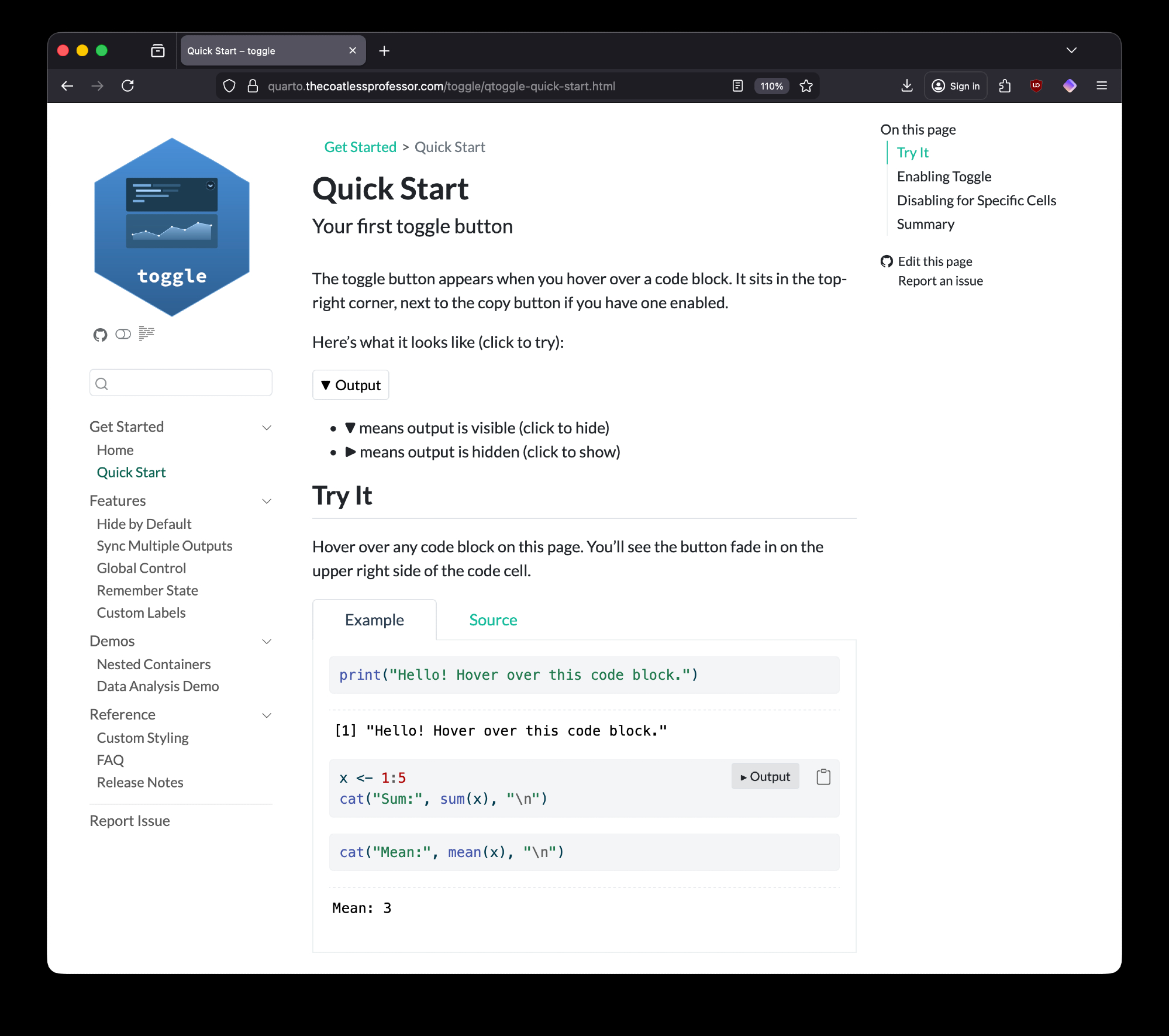Collapse the Get Started sidebar section
Viewport: 1169px width, 1036px height.
[x=267, y=427]
